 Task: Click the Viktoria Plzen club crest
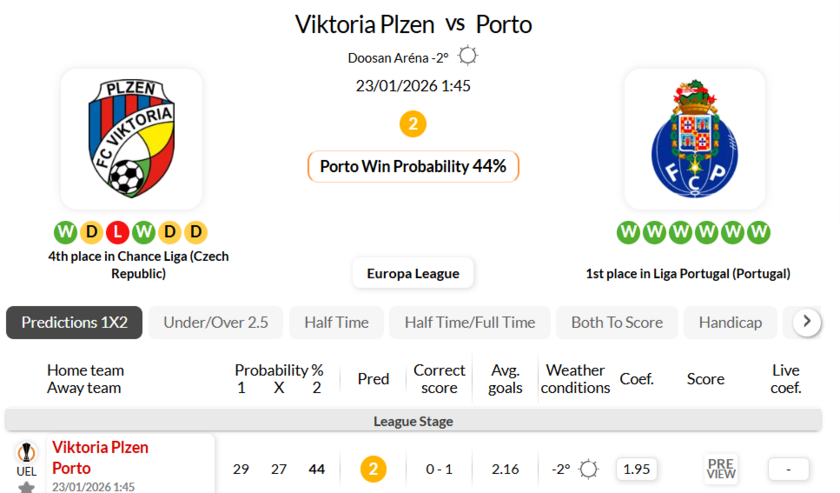click(131, 138)
